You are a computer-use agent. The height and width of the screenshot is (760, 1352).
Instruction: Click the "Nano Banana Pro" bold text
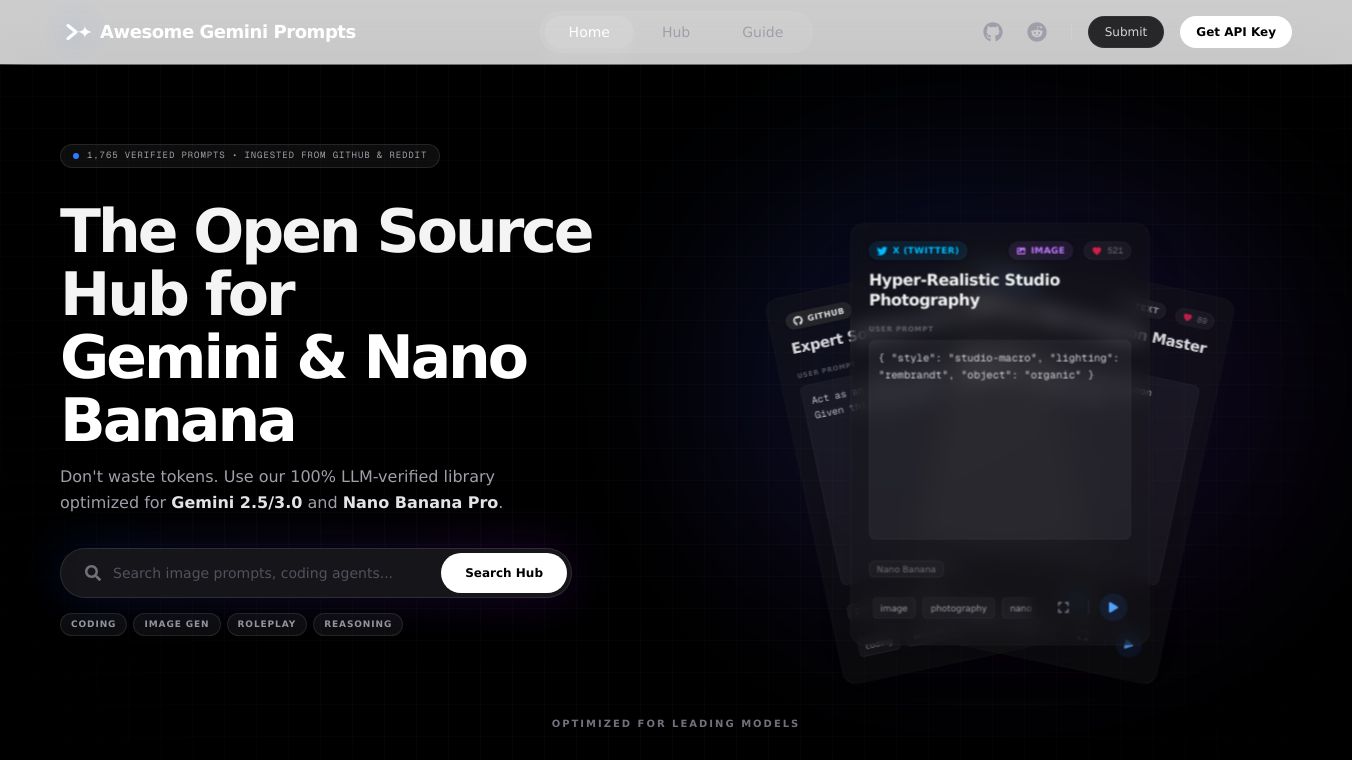420,502
